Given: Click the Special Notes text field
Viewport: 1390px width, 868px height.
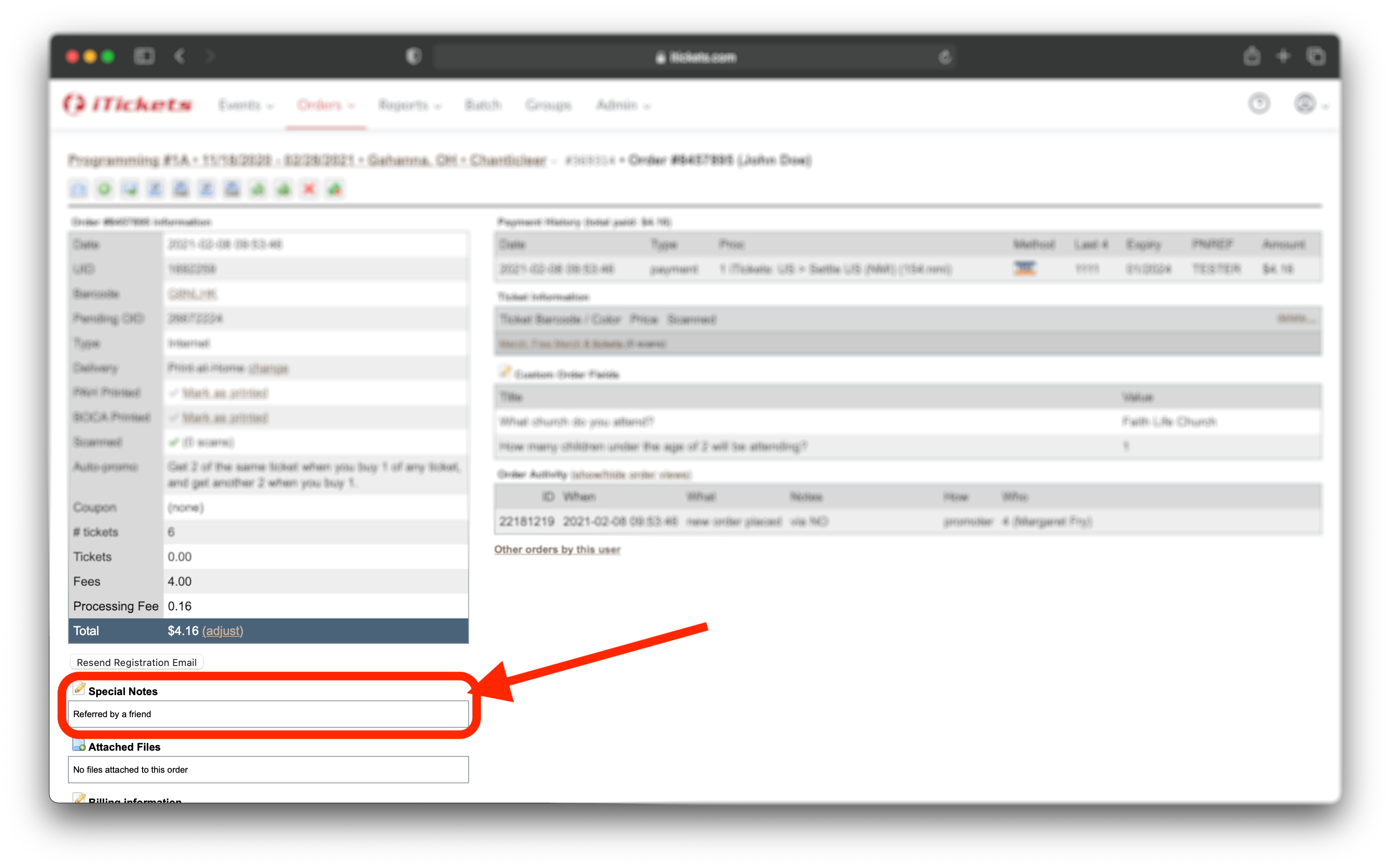Looking at the screenshot, I should point(268,714).
